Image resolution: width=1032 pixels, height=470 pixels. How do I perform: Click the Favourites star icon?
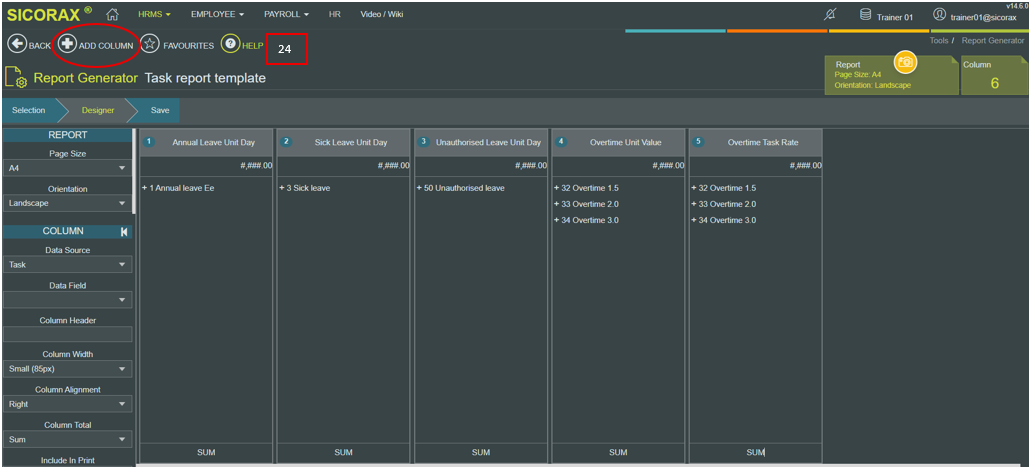[x=150, y=44]
